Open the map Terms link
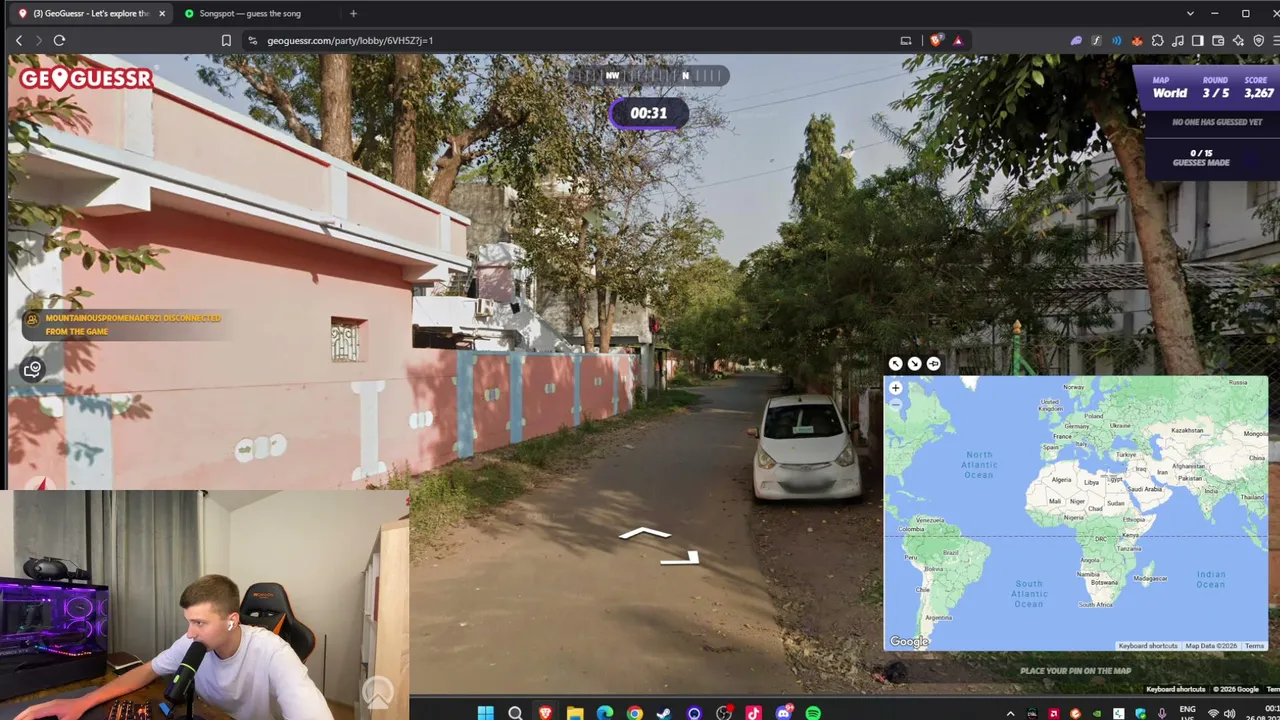Viewport: 1280px width, 720px height. pos(1254,646)
